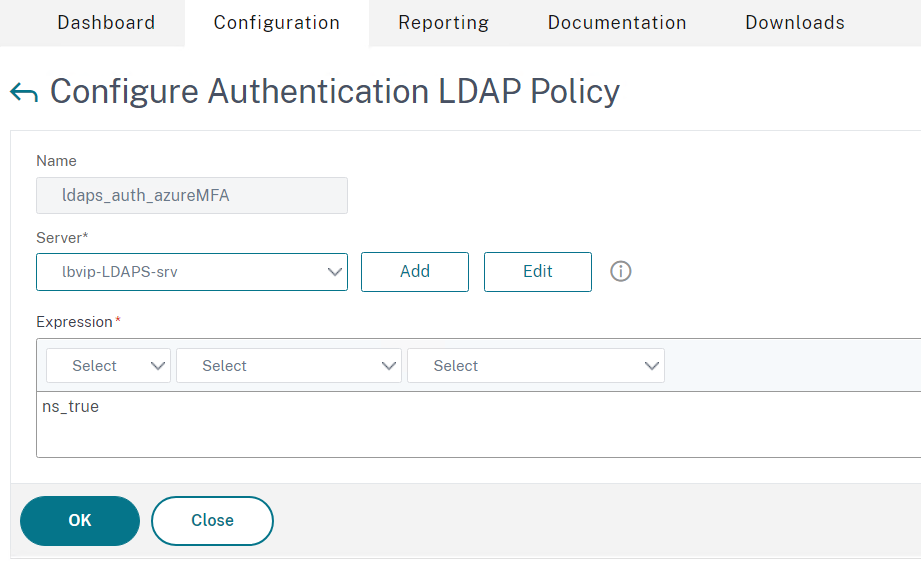Switch to the Configuration tab
The image size is (921, 586).
[277, 23]
